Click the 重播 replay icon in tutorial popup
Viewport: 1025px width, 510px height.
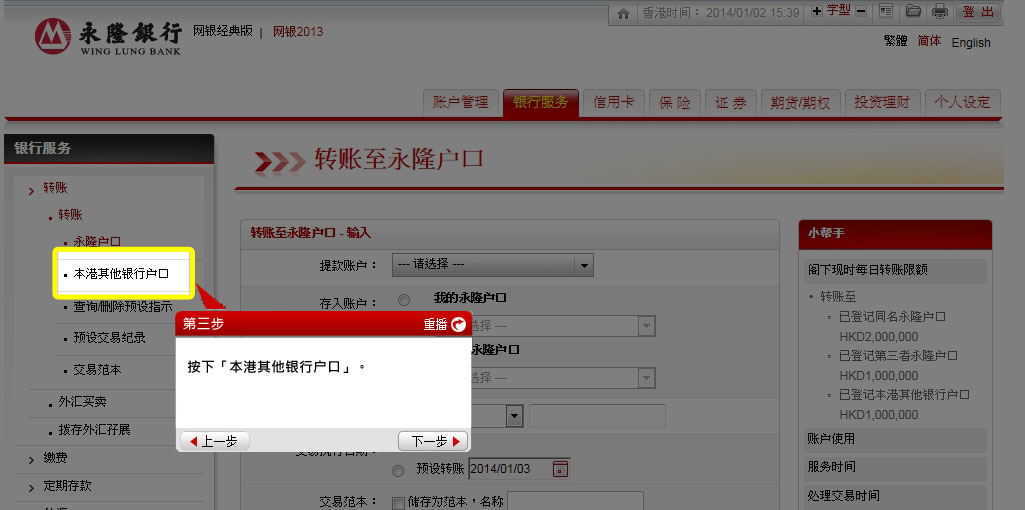(x=459, y=324)
